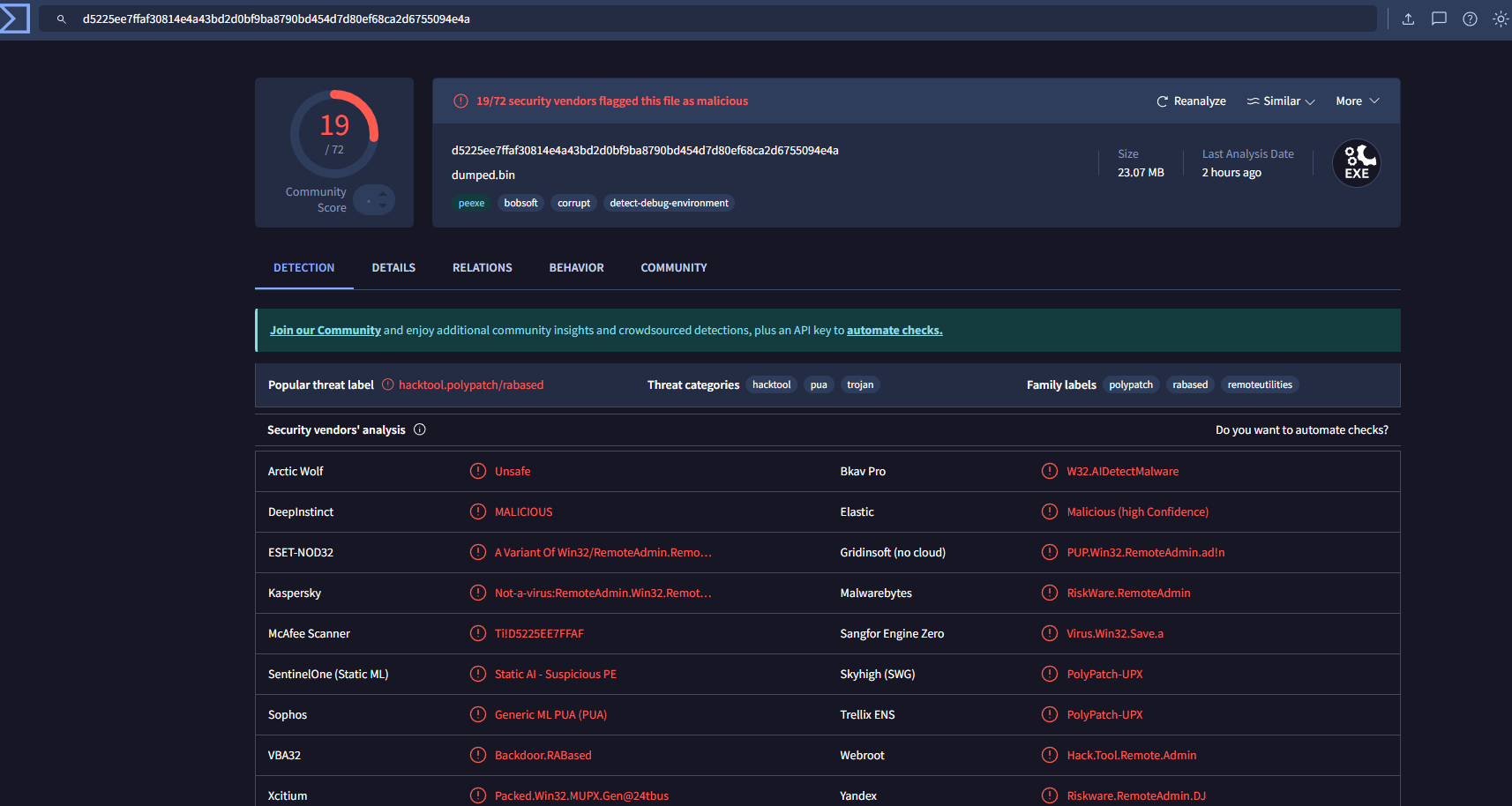This screenshot has width=1512, height=806.
Task: Open the help question-mark icon
Action: (1470, 19)
